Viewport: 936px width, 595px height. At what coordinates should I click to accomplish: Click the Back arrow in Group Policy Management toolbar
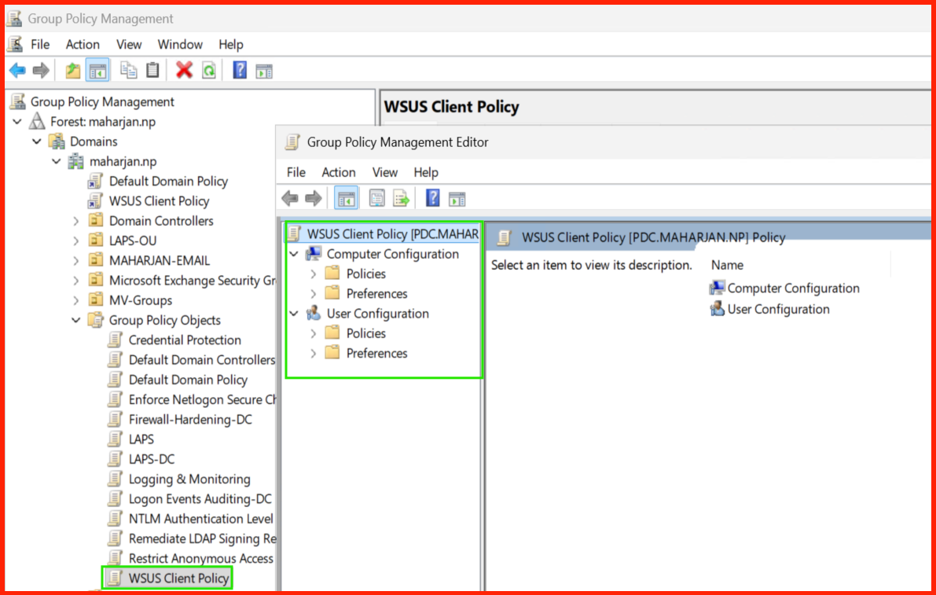[17, 71]
